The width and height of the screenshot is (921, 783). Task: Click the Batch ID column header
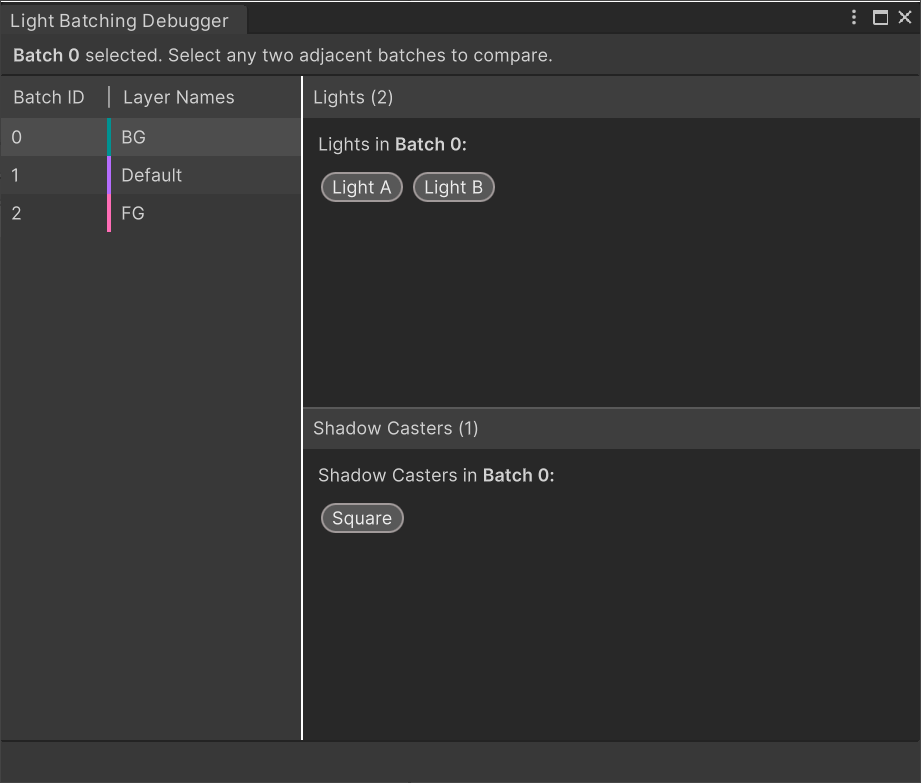(48, 97)
